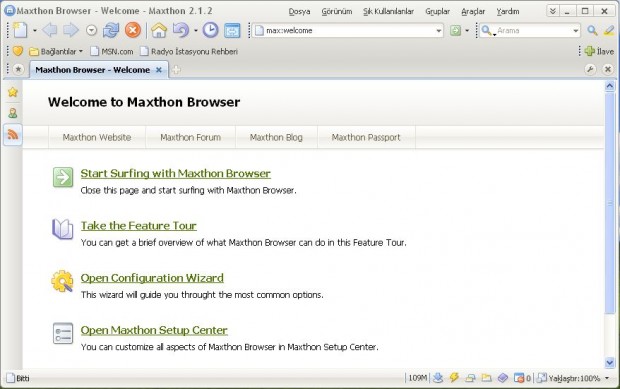Click the Forward arrow button
The height and width of the screenshot is (389, 620).
click(x=71, y=30)
